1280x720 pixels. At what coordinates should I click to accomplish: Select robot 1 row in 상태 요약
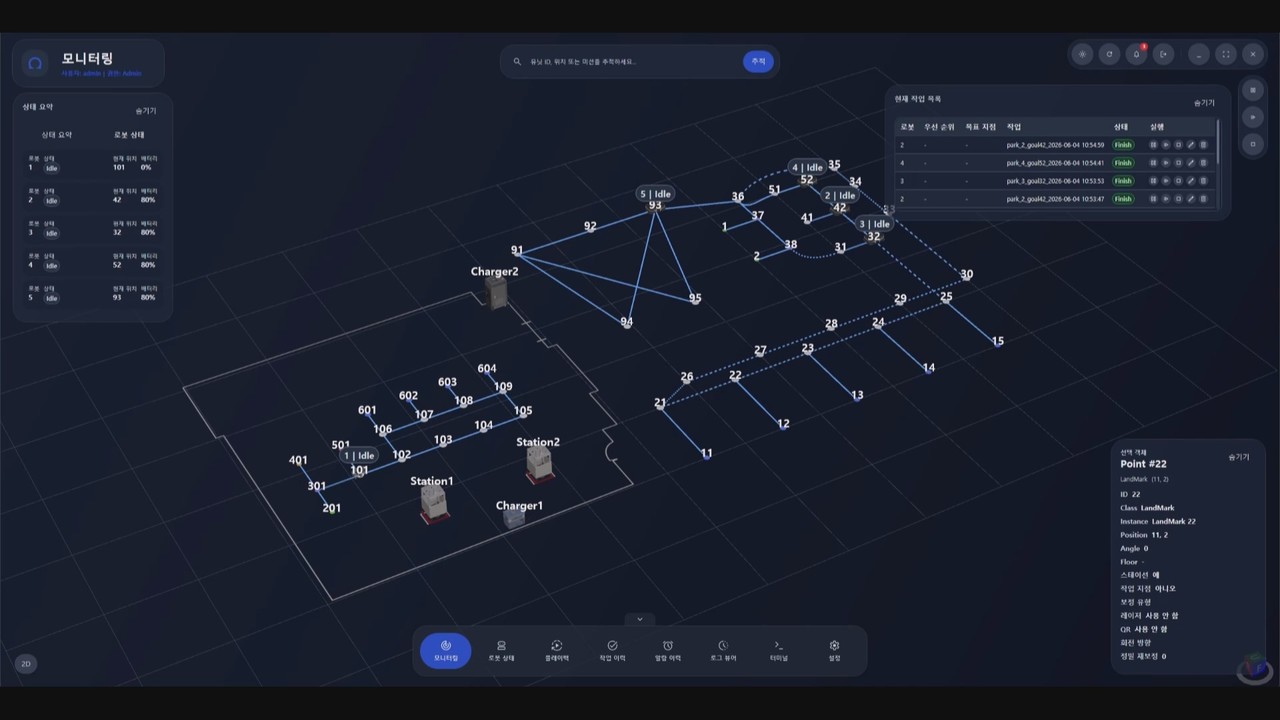[93, 164]
